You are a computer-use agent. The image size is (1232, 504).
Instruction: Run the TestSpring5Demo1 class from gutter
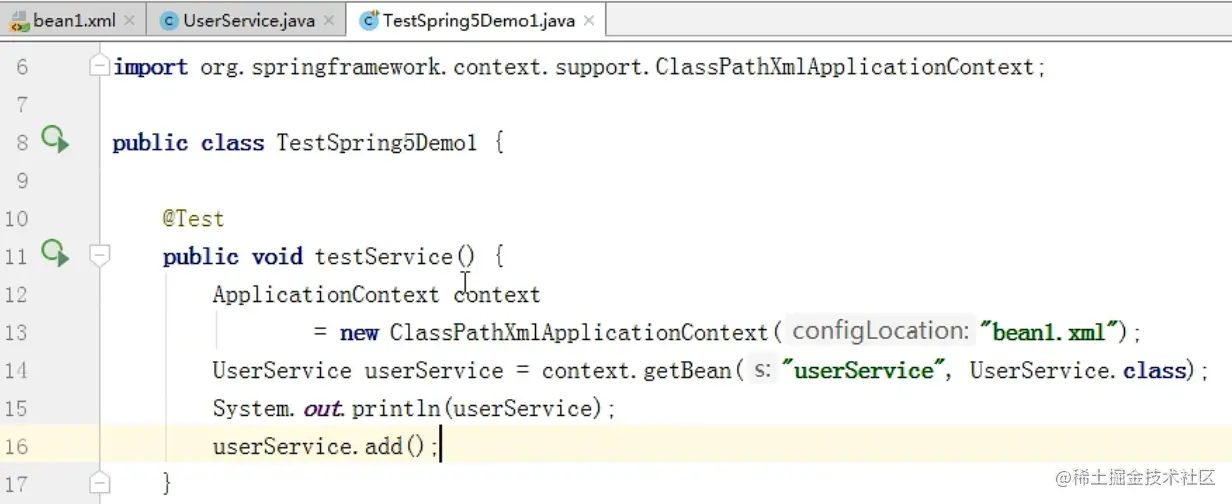pos(55,140)
